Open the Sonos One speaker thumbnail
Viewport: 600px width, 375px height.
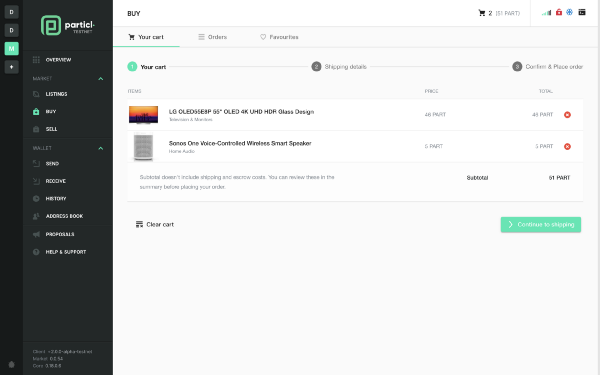pyautogui.click(x=143, y=147)
